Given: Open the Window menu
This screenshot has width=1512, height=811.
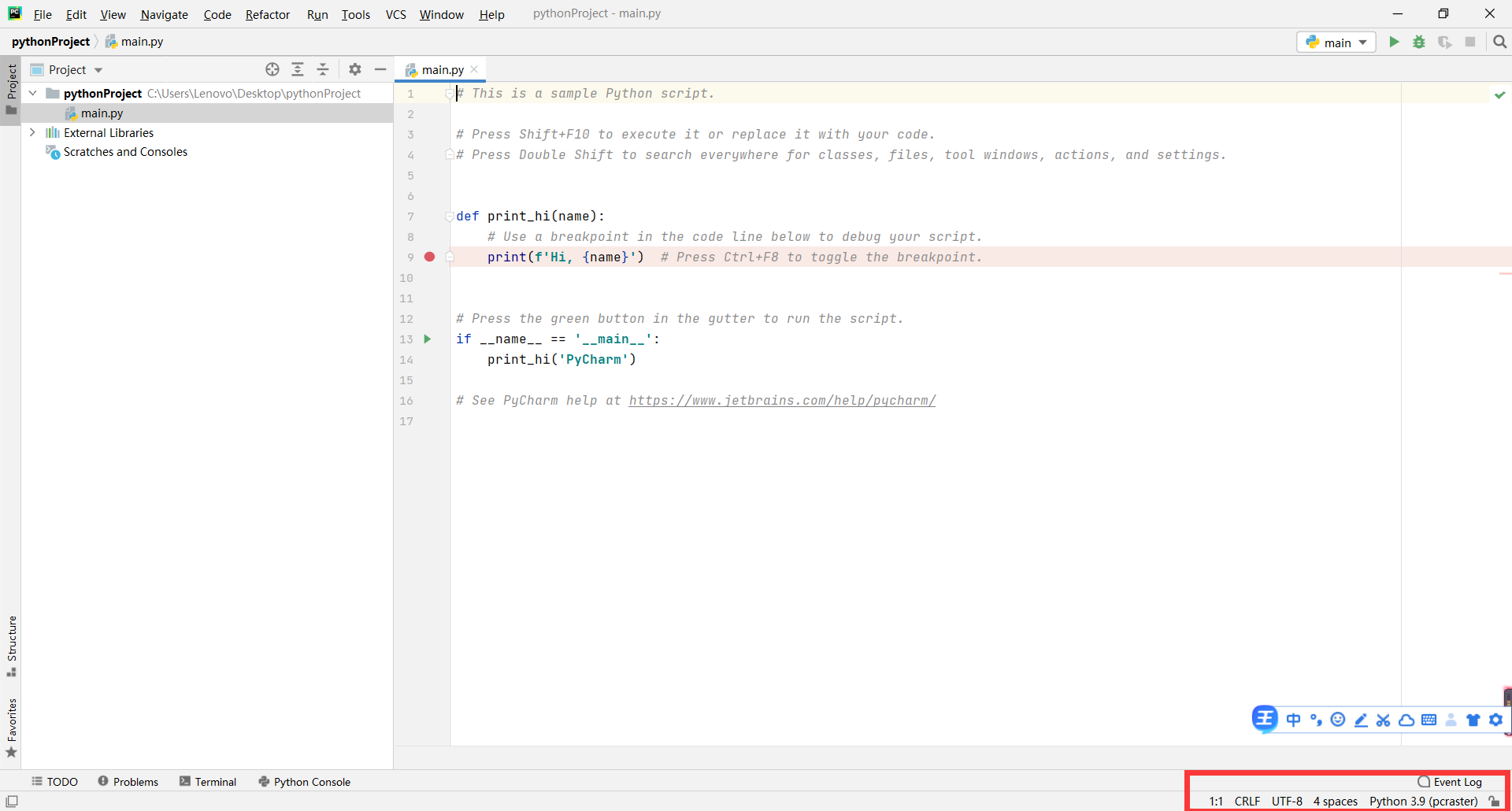Looking at the screenshot, I should pyautogui.click(x=442, y=14).
